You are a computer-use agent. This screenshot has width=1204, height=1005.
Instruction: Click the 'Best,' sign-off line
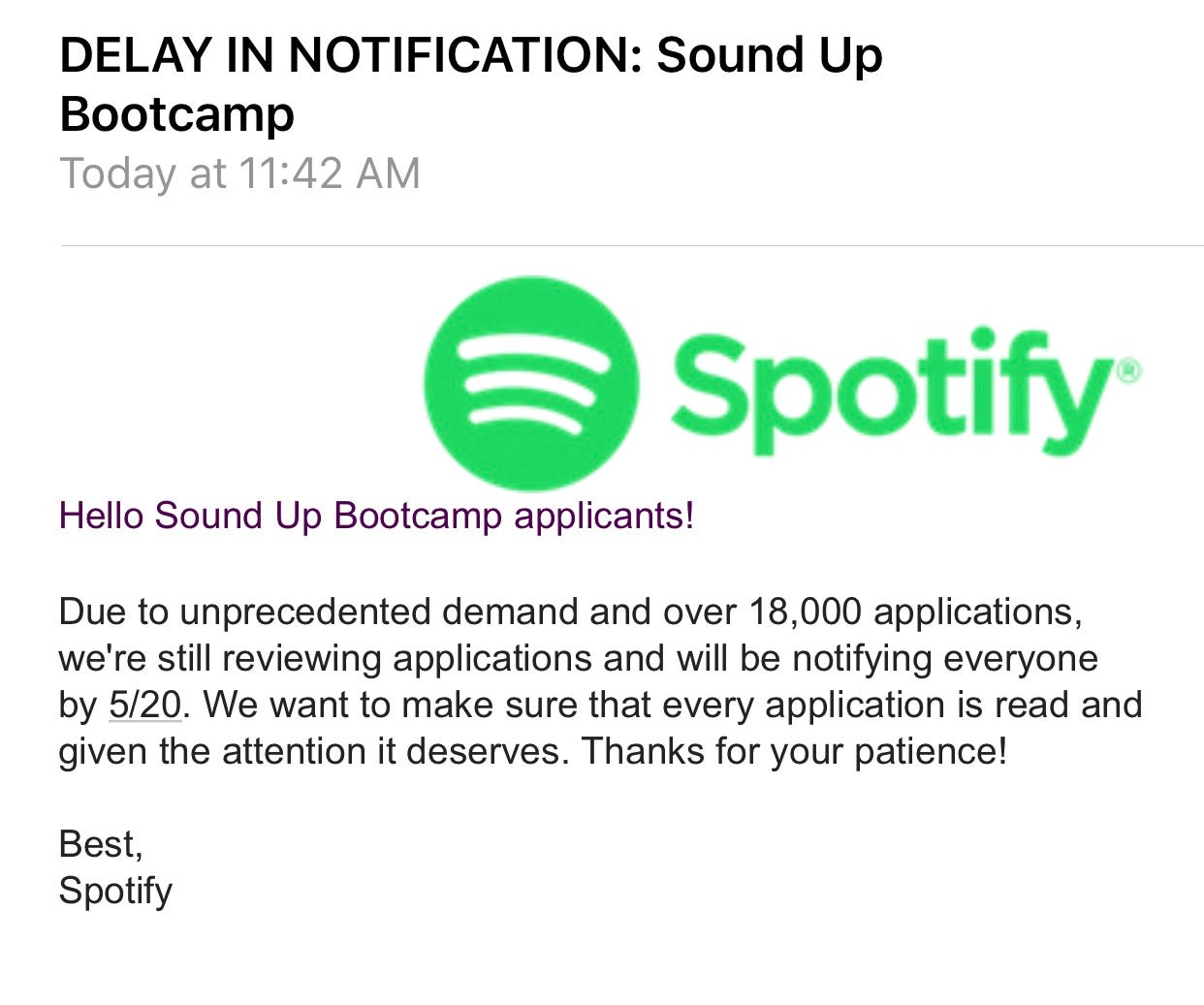click(x=101, y=845)
